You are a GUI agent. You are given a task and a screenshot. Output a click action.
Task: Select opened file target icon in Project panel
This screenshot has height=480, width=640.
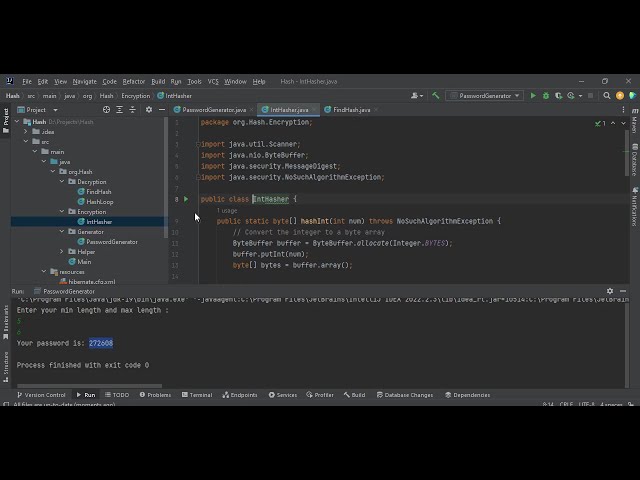click(x=107, y=110)
